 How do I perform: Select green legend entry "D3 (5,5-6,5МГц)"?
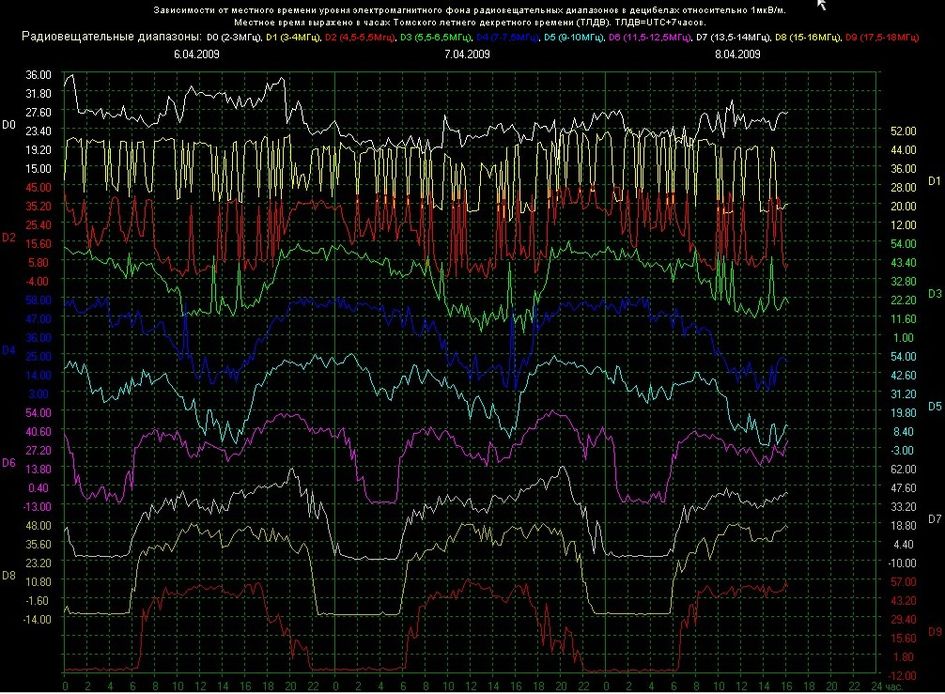pos(436,37)
